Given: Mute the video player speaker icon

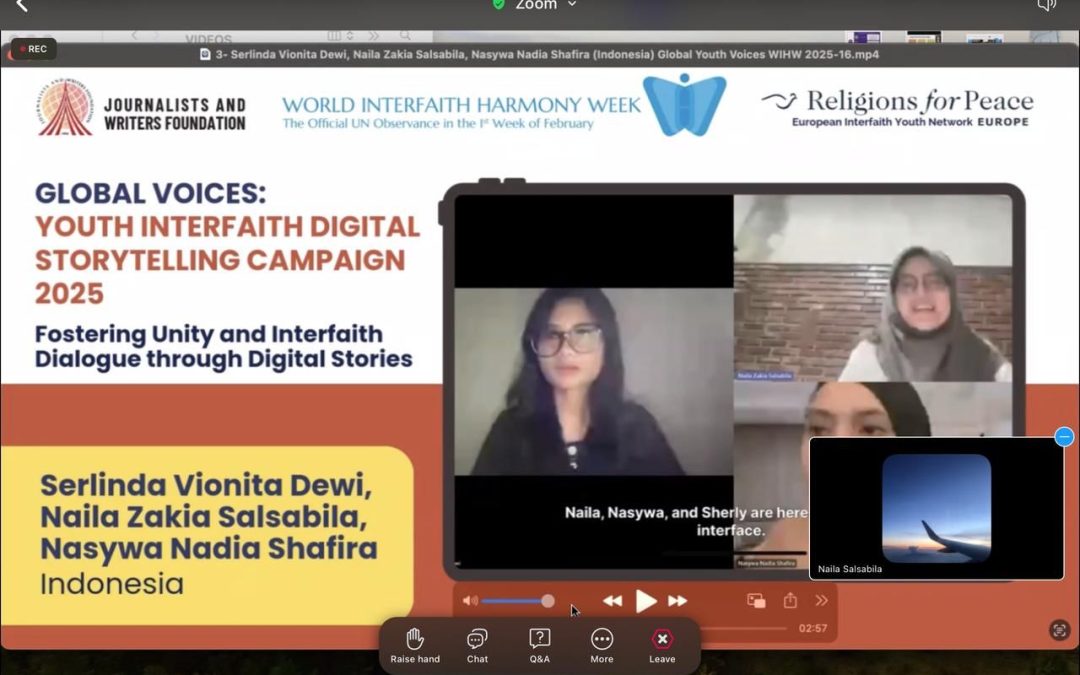Looking at the screenshot, I should [470, 601].
